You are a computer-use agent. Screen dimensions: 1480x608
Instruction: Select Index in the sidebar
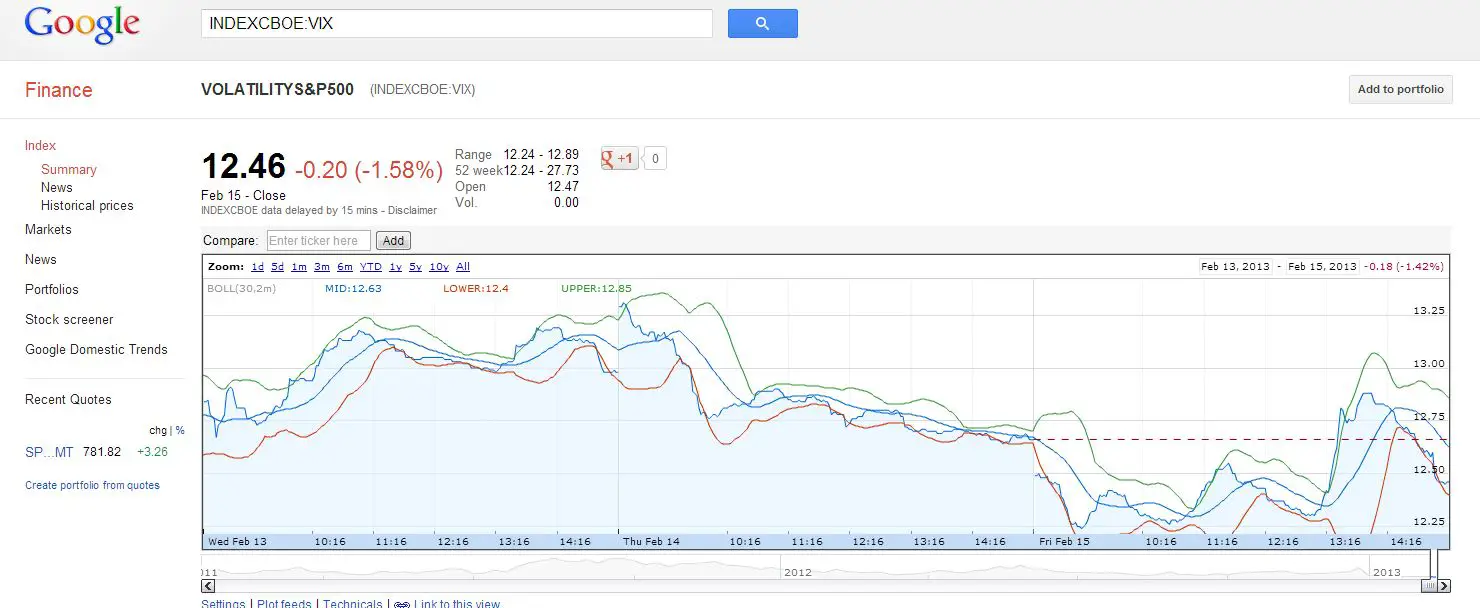[x=40, y=145]
